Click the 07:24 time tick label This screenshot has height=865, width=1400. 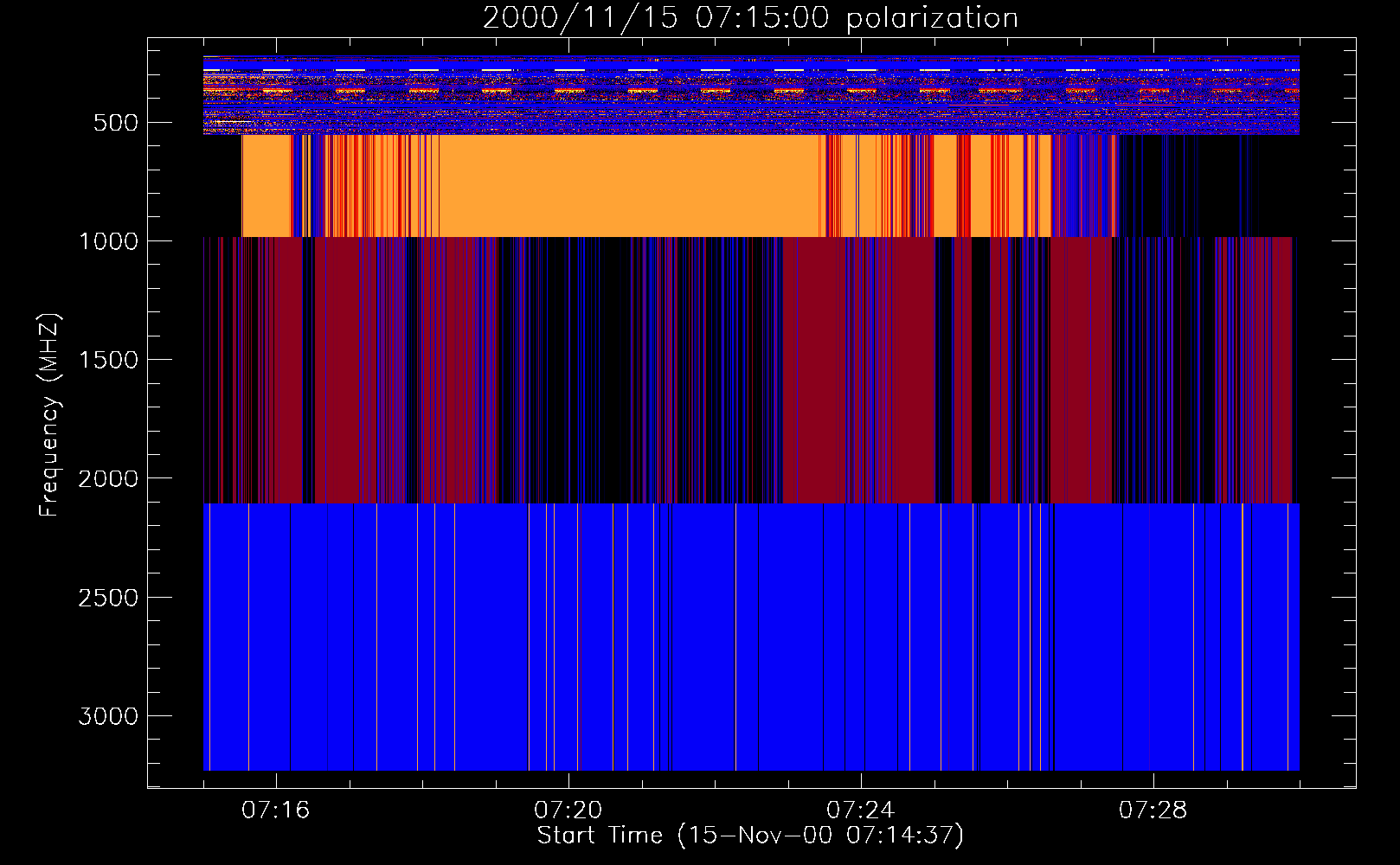pyautogui.click(x=861, y=811)
